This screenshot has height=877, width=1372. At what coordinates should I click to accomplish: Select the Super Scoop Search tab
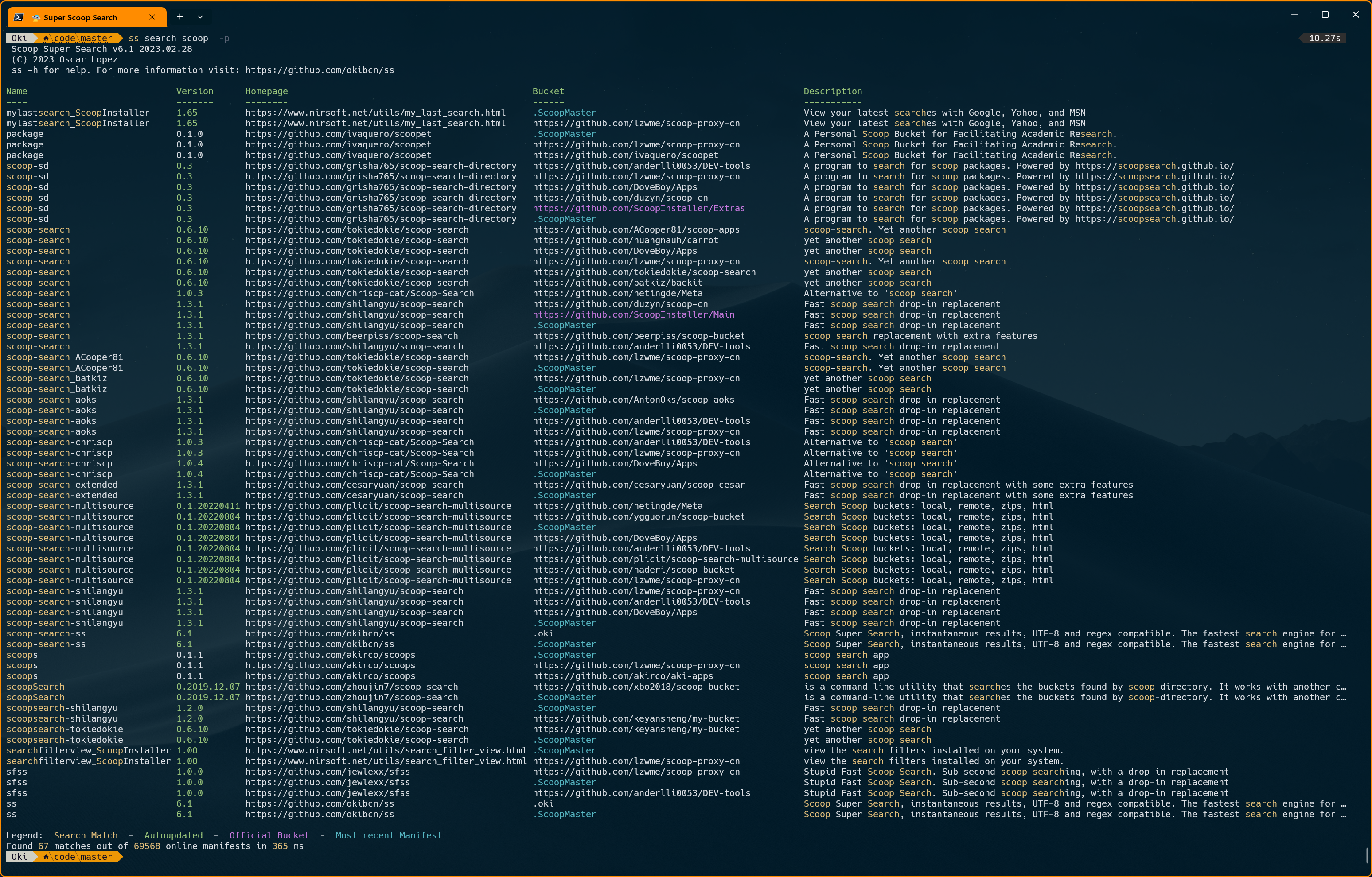pyautogui.click(x=80, y=18)
